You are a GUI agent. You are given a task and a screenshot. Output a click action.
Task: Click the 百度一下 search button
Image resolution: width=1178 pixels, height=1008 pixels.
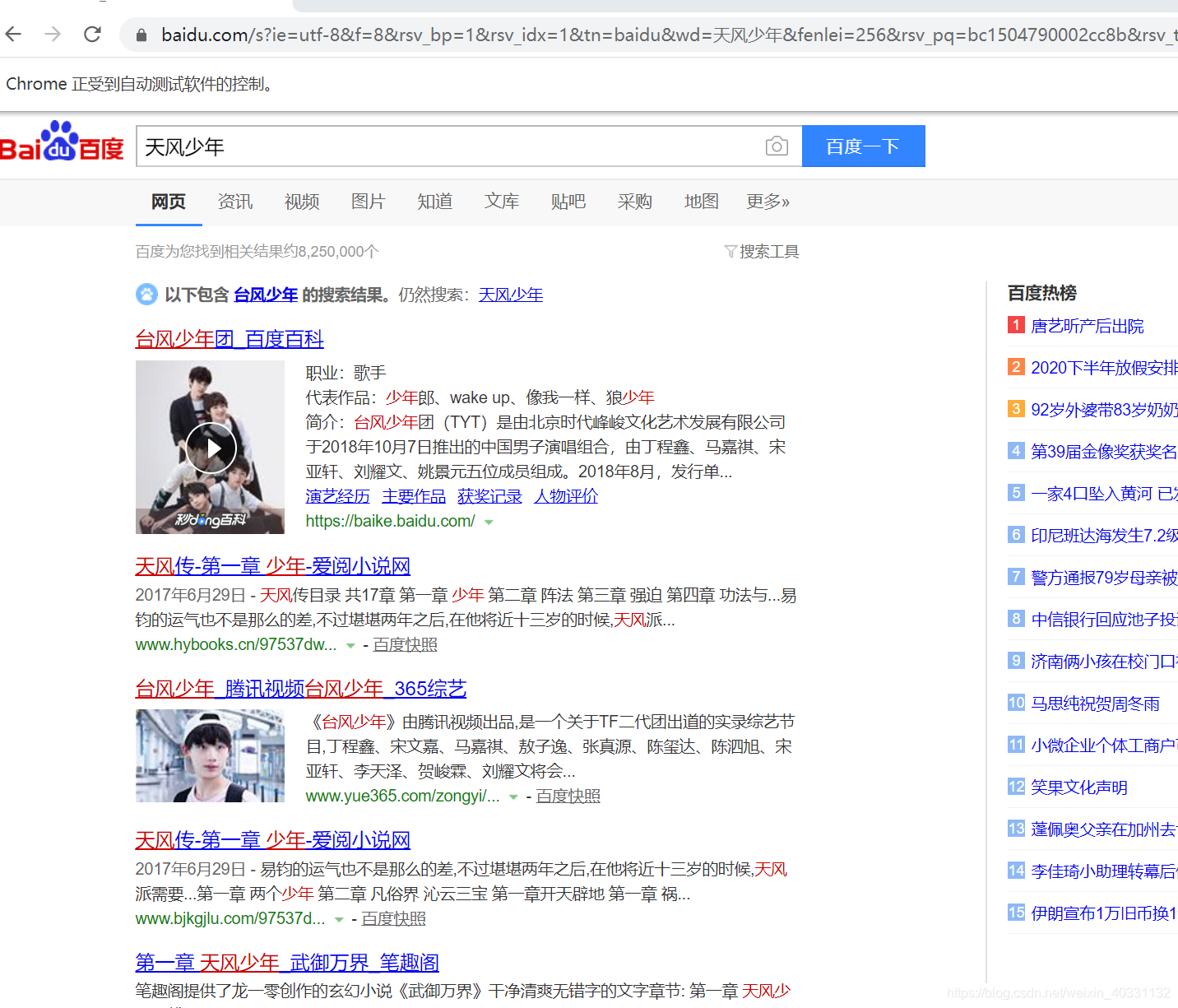click(x=864, y=146)
